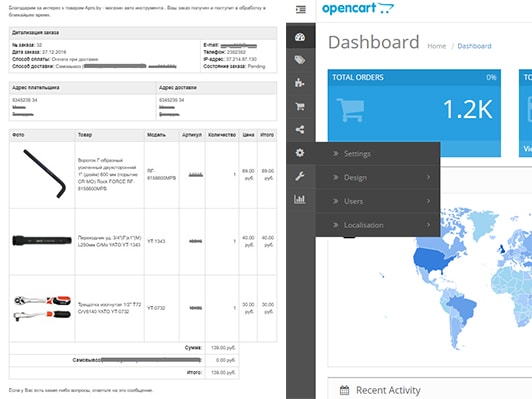Screen dimensions: 532x399
Task: Click Brazil on the world map
Action: pos(462,308)
